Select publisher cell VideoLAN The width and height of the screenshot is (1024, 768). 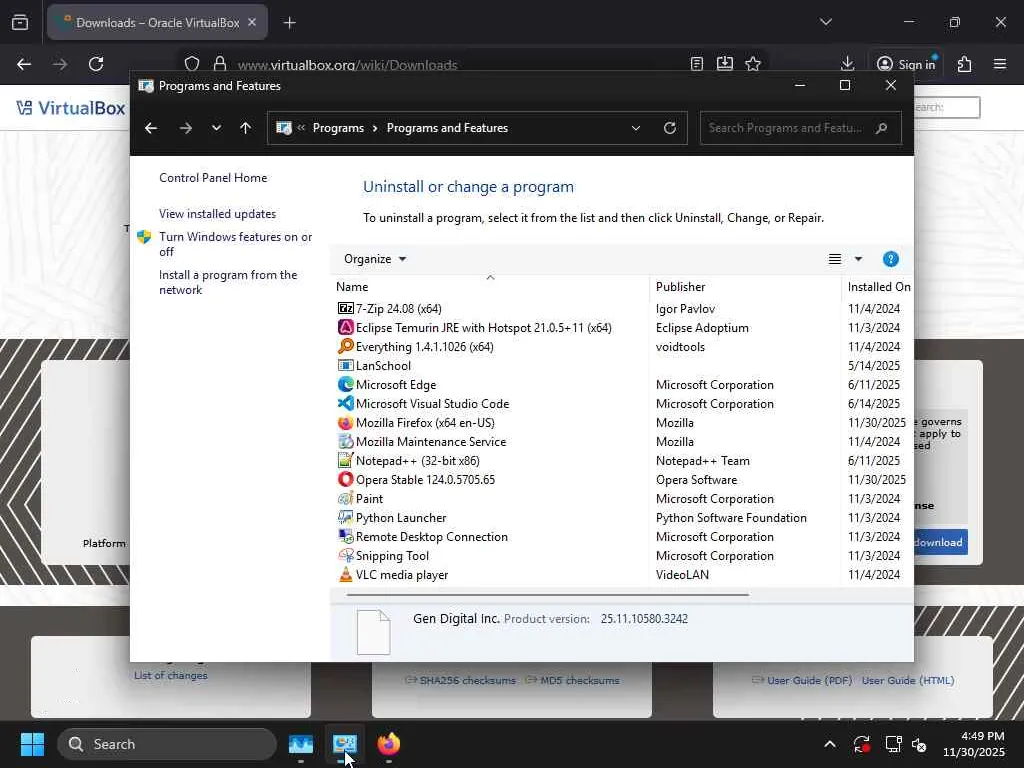tap(682, 575)
